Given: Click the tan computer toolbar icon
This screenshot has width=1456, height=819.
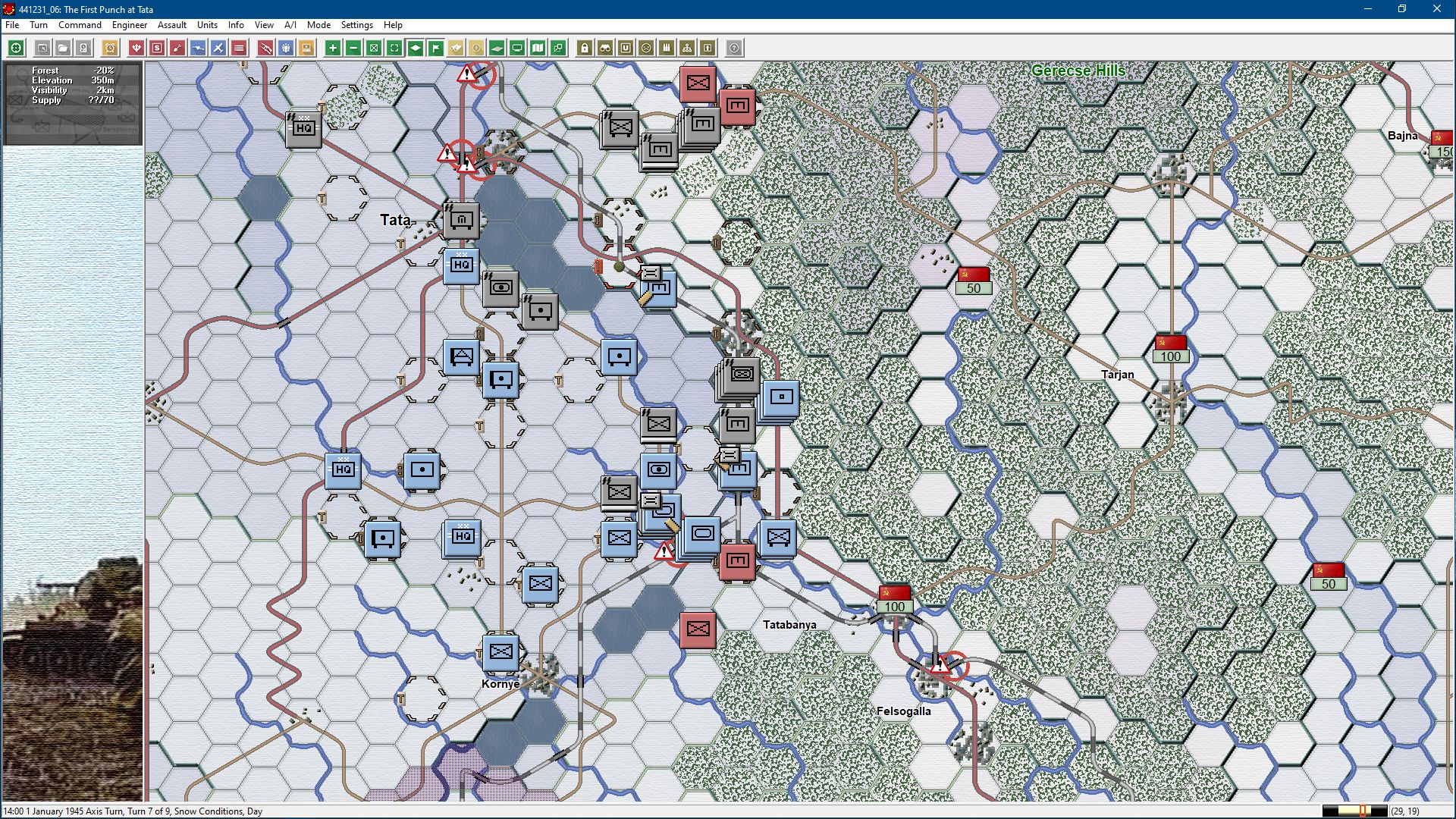Looking at the screenshot, I should coord(306,48).
